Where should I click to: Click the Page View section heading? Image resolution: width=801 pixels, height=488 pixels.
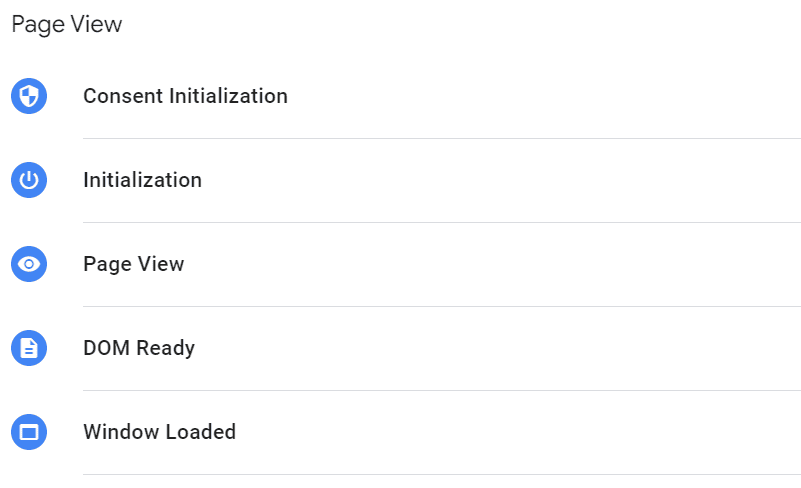(66, 24)
